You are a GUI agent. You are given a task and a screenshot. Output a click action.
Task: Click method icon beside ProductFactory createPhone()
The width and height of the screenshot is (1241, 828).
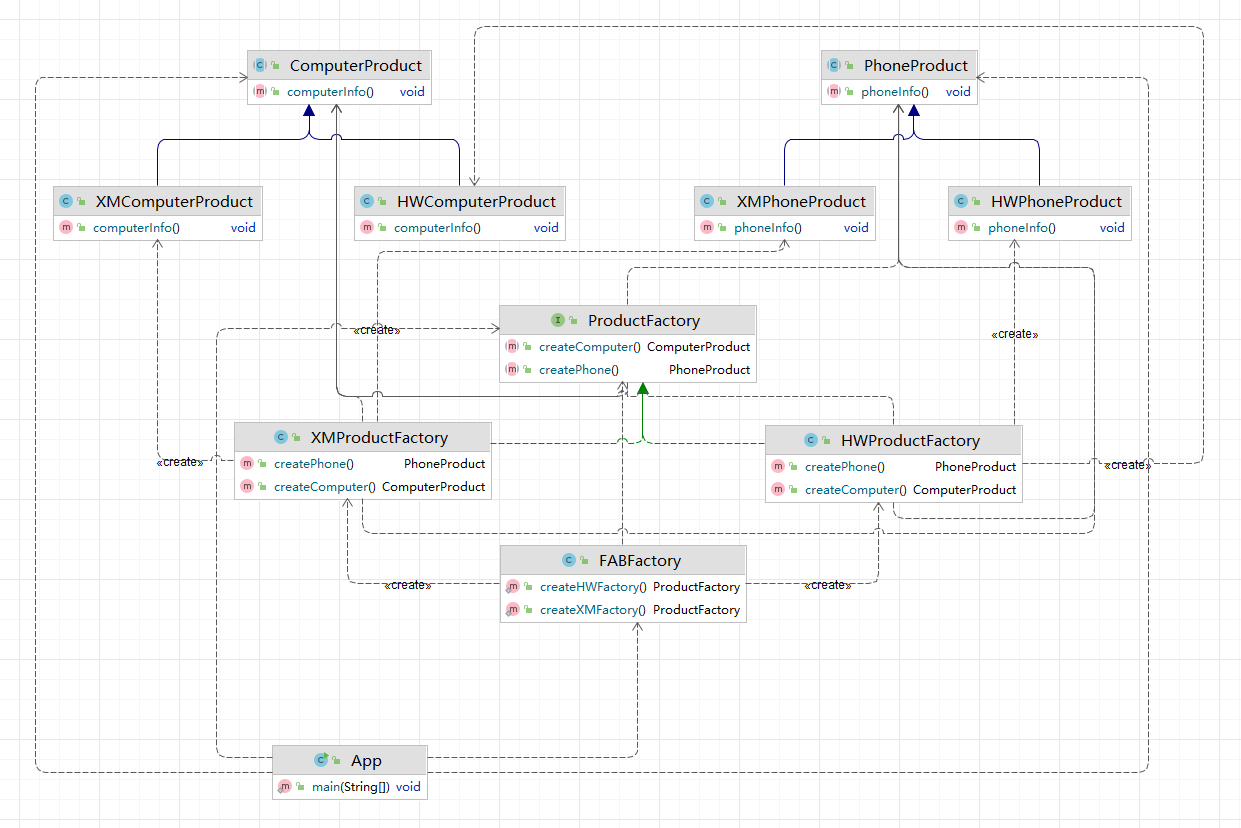[x=512, y=369]
